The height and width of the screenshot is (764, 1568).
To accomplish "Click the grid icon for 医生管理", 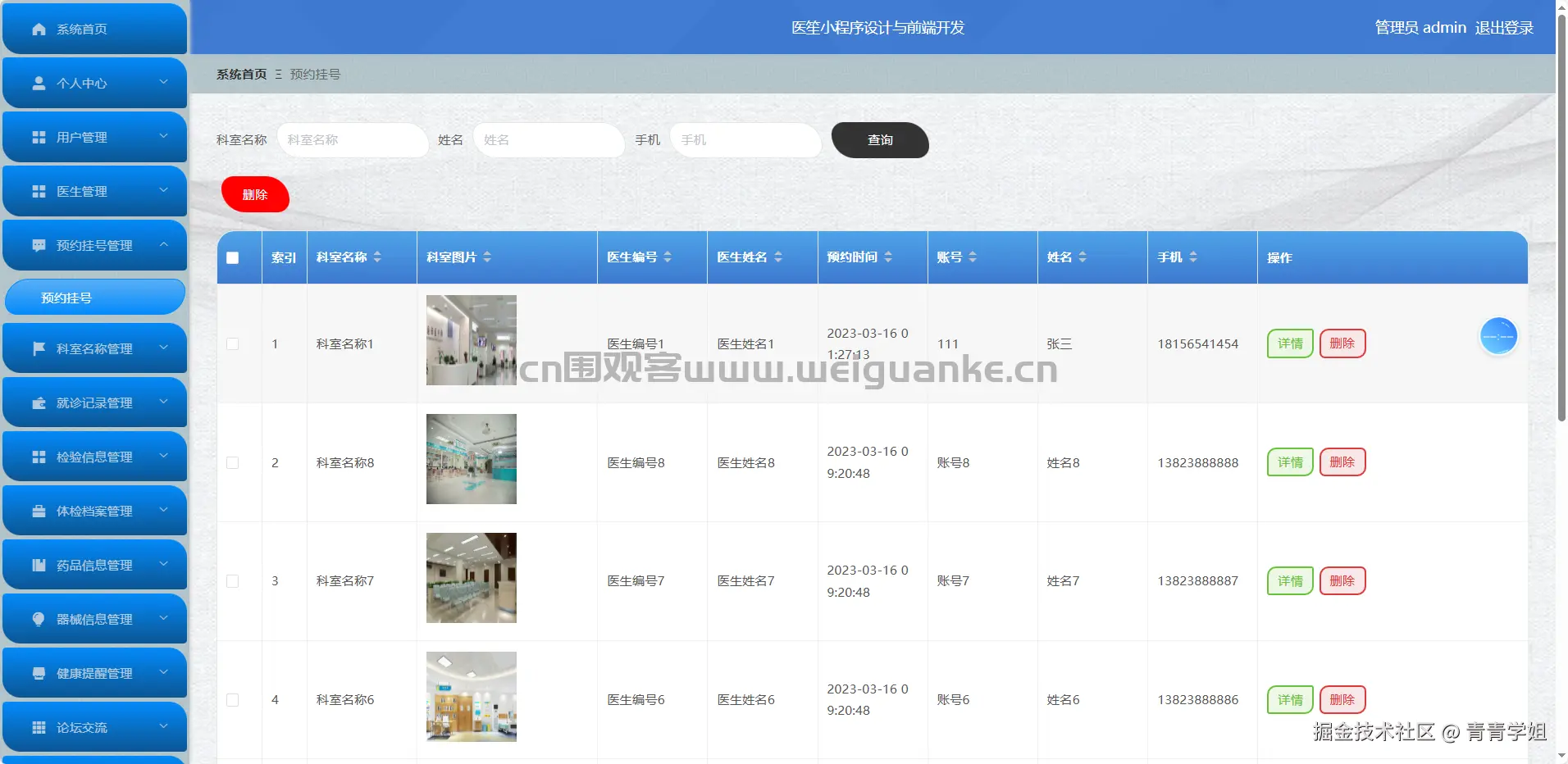I will pyautogui.click(x=39, y=191).
